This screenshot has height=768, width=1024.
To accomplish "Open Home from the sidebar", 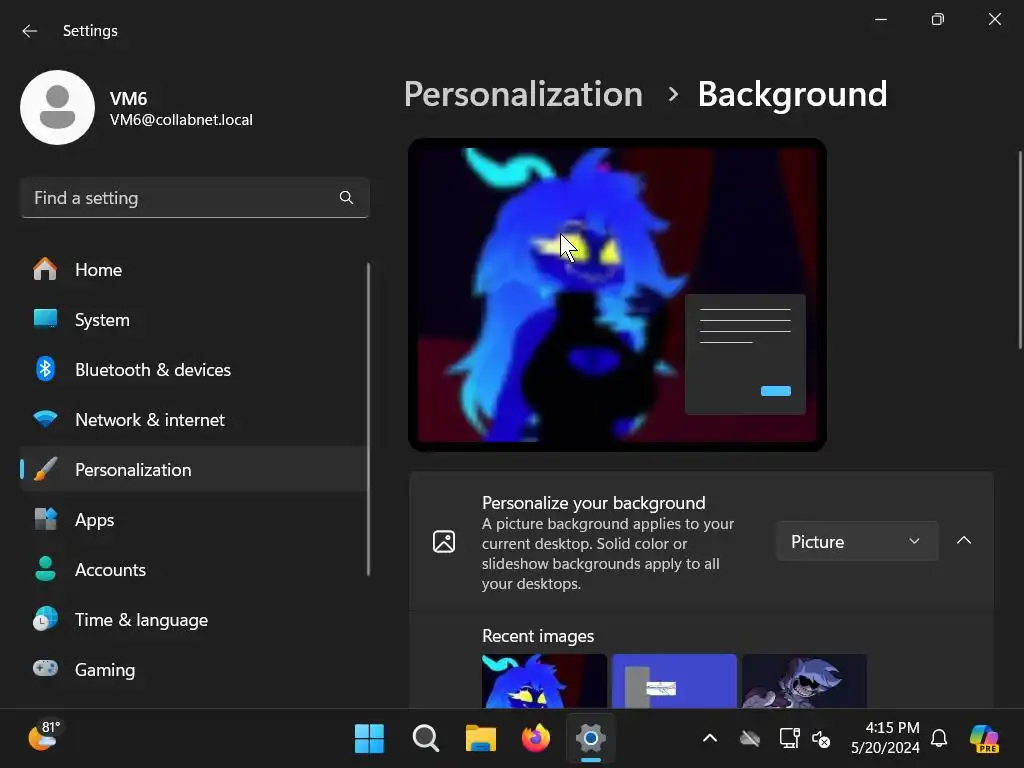I will (194, 270).
